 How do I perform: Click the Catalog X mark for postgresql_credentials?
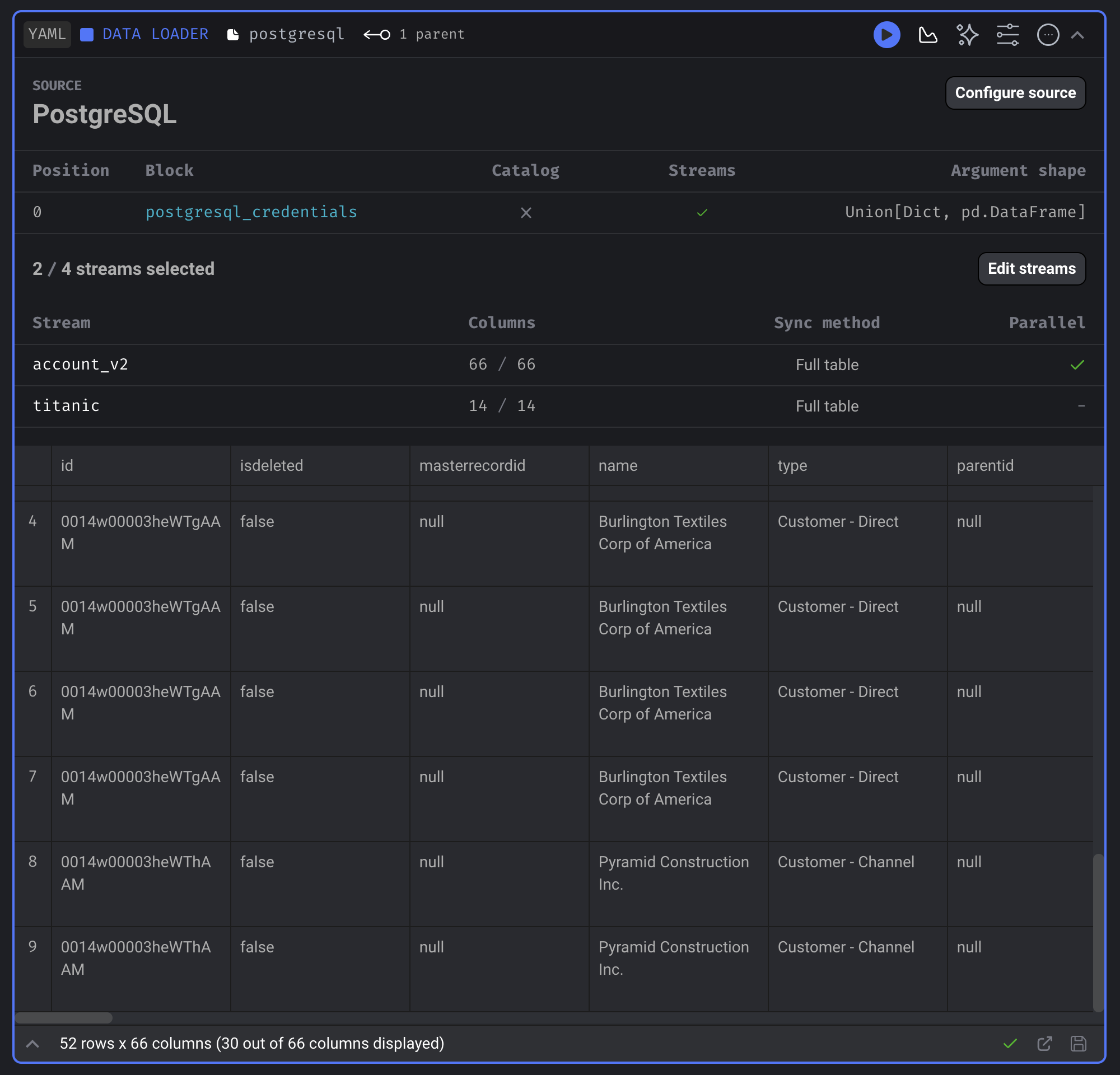[x=526, y=213]
